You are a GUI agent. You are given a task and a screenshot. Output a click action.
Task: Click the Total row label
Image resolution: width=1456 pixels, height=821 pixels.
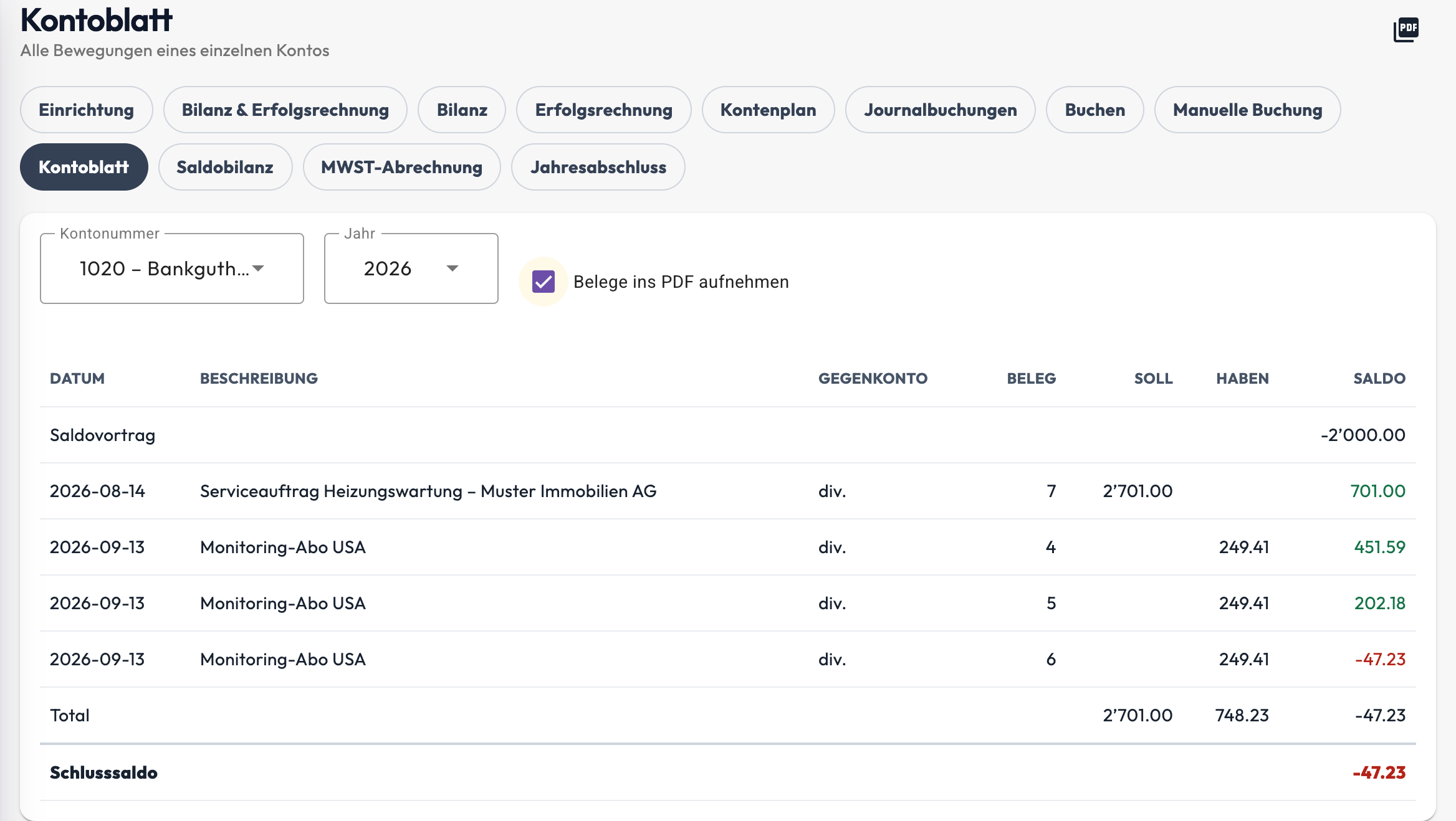click(70, 715)
